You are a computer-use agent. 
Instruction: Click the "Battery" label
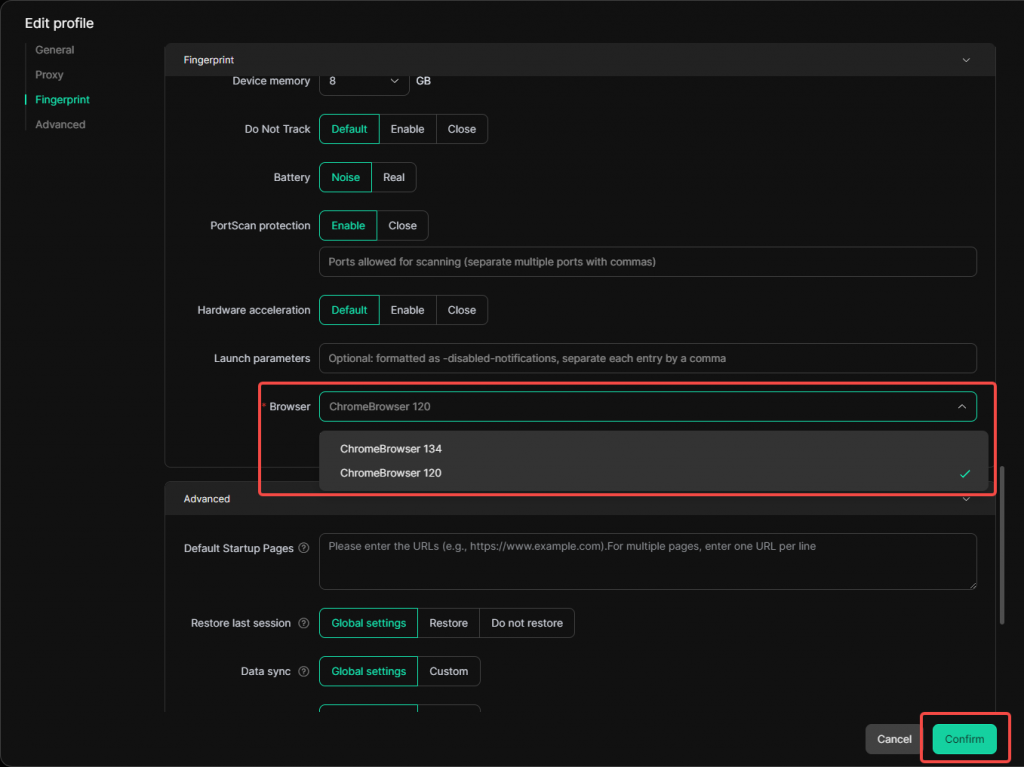pyautogui.click(x=292, y=178)
